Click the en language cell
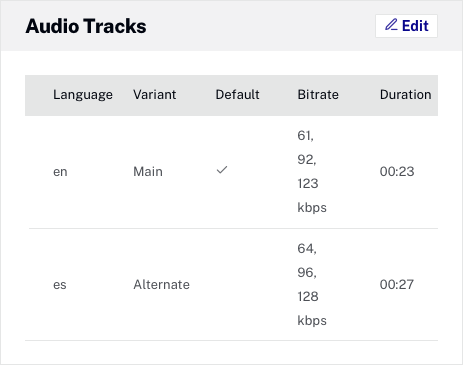This screenshot has width=463, height=365. click(60, 172)
